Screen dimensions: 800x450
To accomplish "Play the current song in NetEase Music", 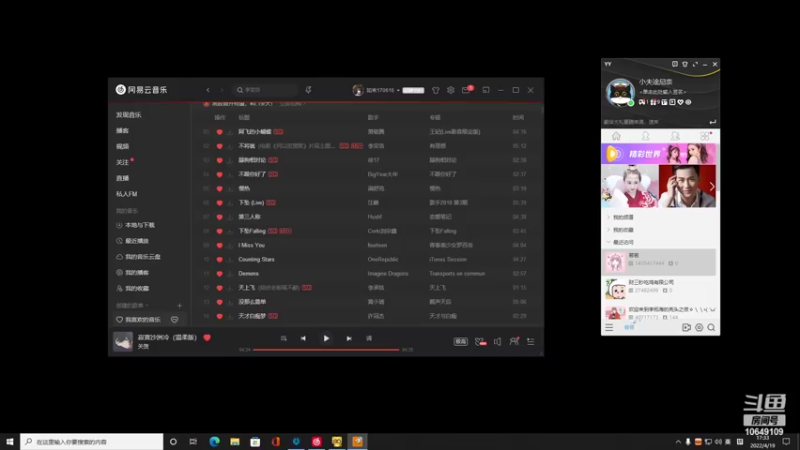I will click(326, 338).
